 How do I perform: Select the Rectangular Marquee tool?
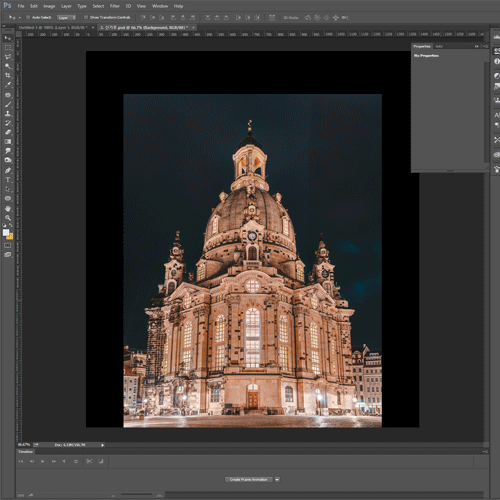pos(8,48)
